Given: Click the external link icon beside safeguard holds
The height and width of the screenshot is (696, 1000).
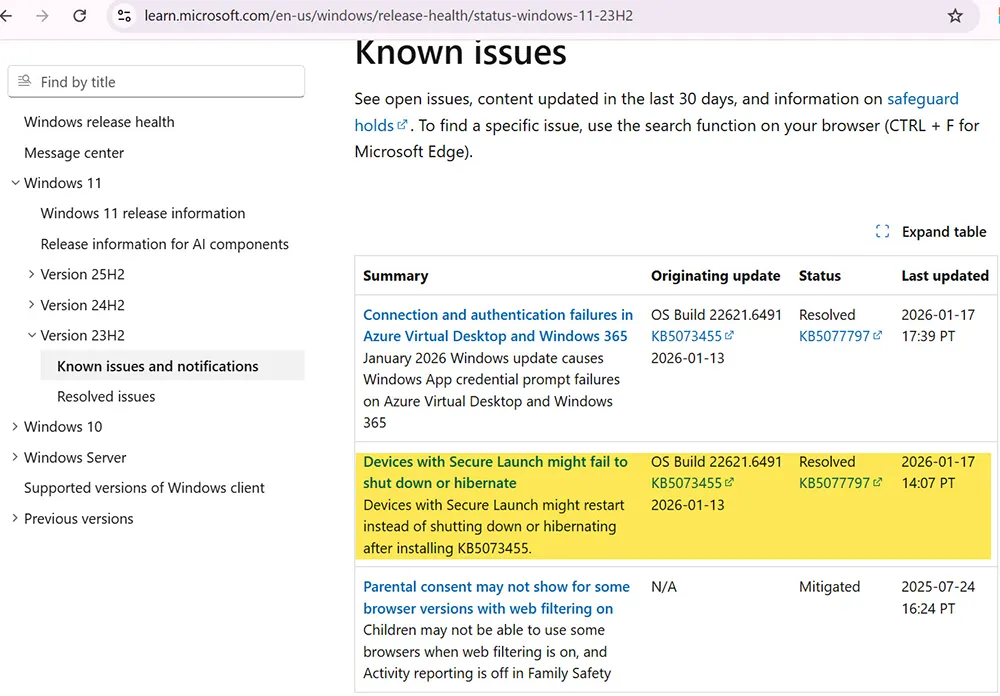Looking at the screenshot, I should [404, 125].
